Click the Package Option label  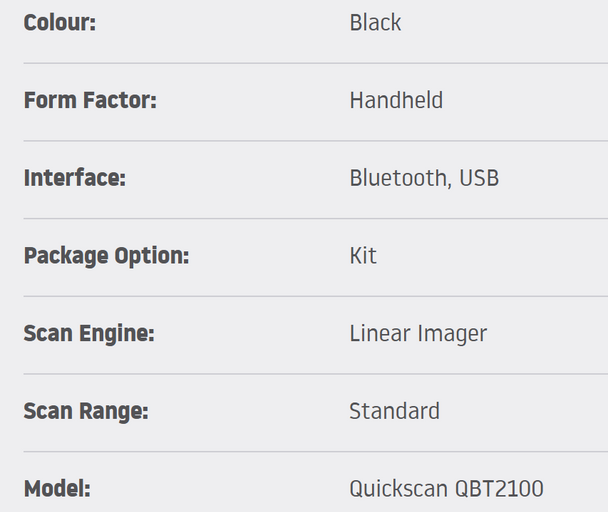click(x=107, y=256)
